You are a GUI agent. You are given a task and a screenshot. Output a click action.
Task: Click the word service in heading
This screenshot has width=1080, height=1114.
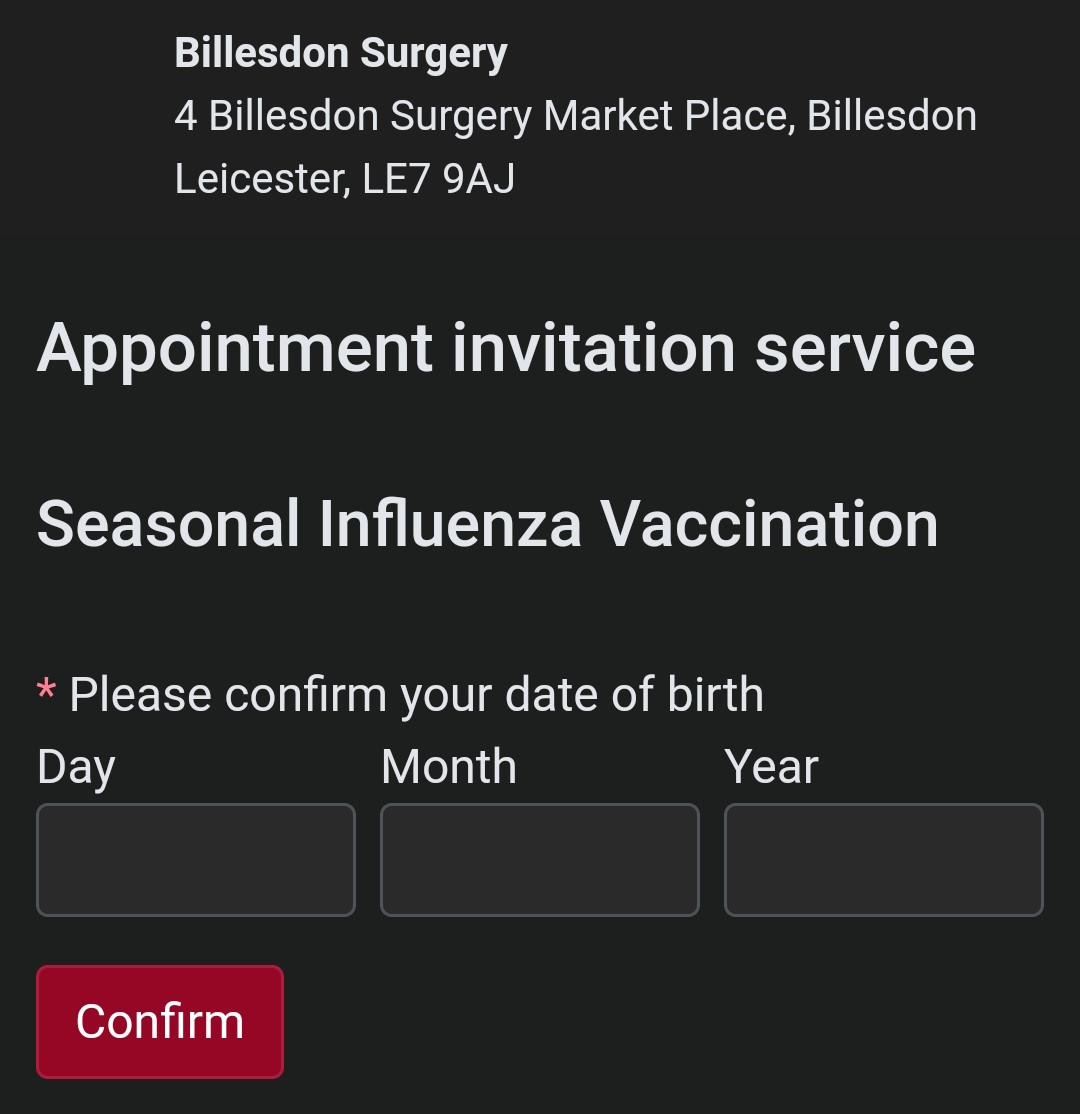coord(865,348)
